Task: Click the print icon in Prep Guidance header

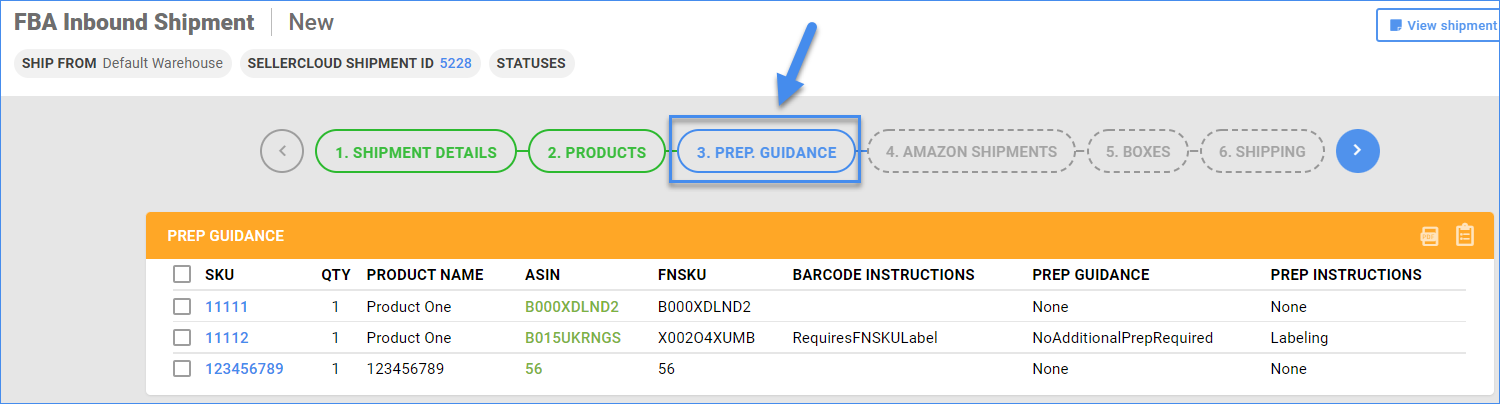Action: pos(1430,236)
